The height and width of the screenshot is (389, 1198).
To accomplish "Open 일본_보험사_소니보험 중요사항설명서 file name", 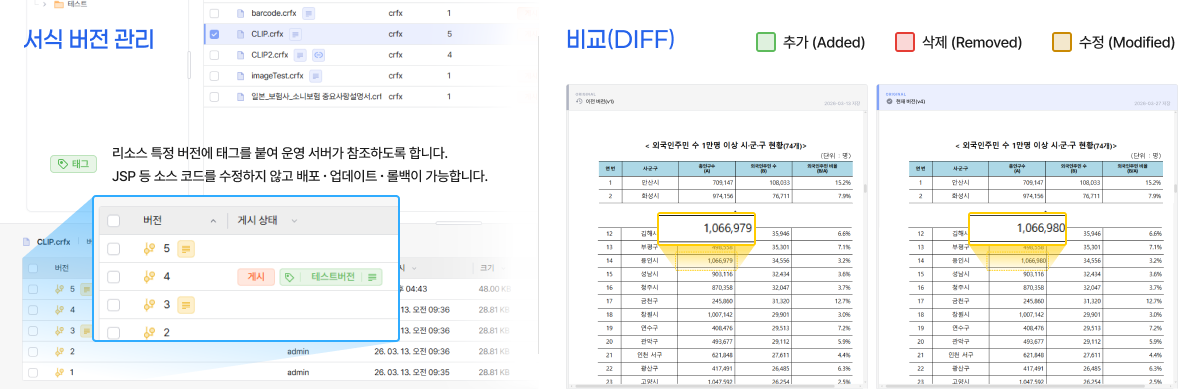I will point(316,96).
